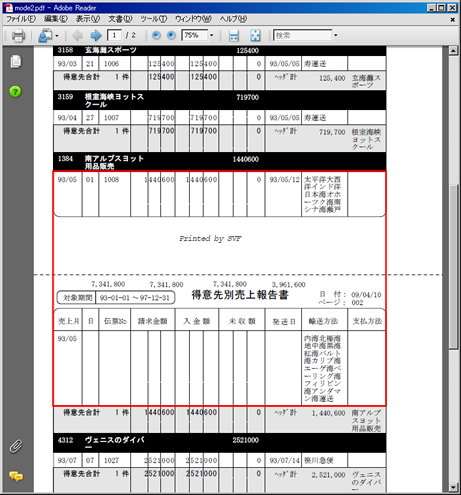Maximize the Adobe Reader window
The height and width of the screenshot is (495, 461).
pyautogui.click(x=441, y=8)
